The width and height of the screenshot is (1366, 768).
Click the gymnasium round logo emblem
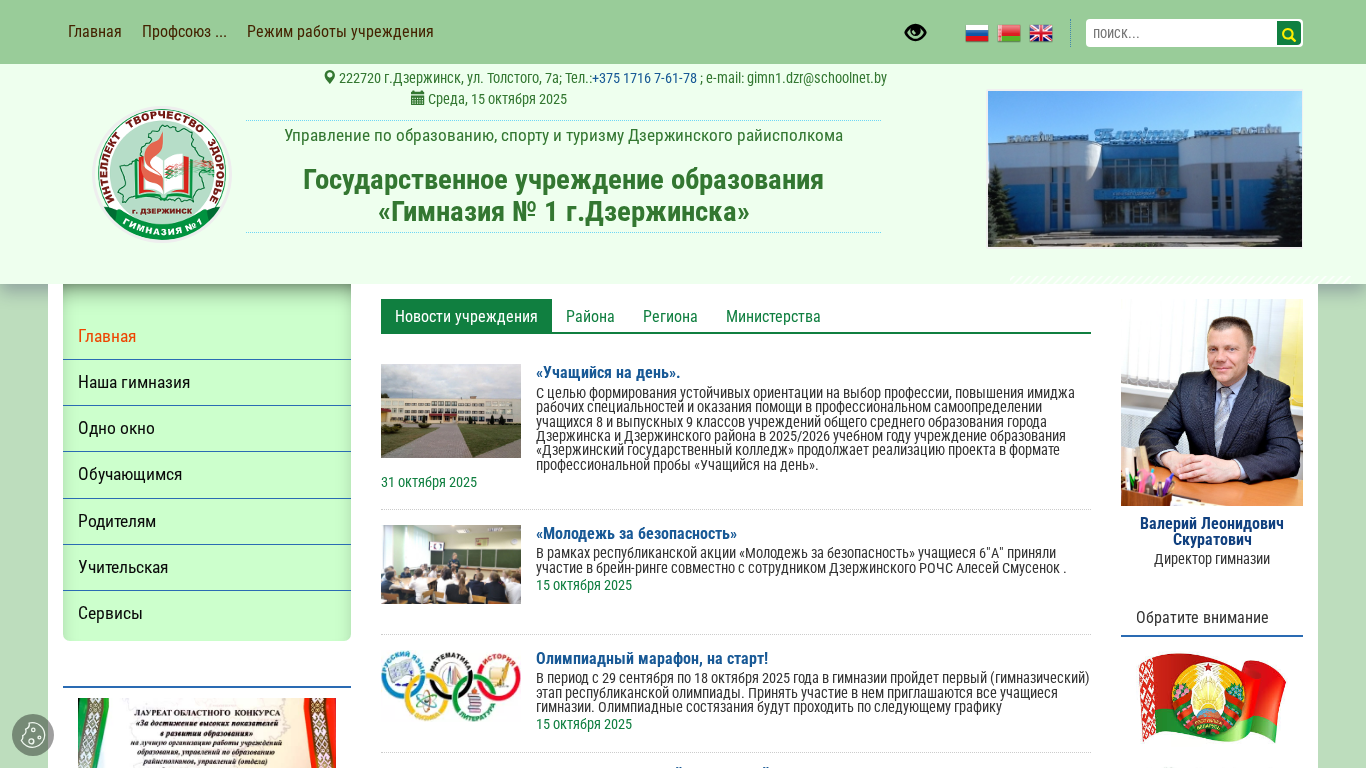click(162, 175)
